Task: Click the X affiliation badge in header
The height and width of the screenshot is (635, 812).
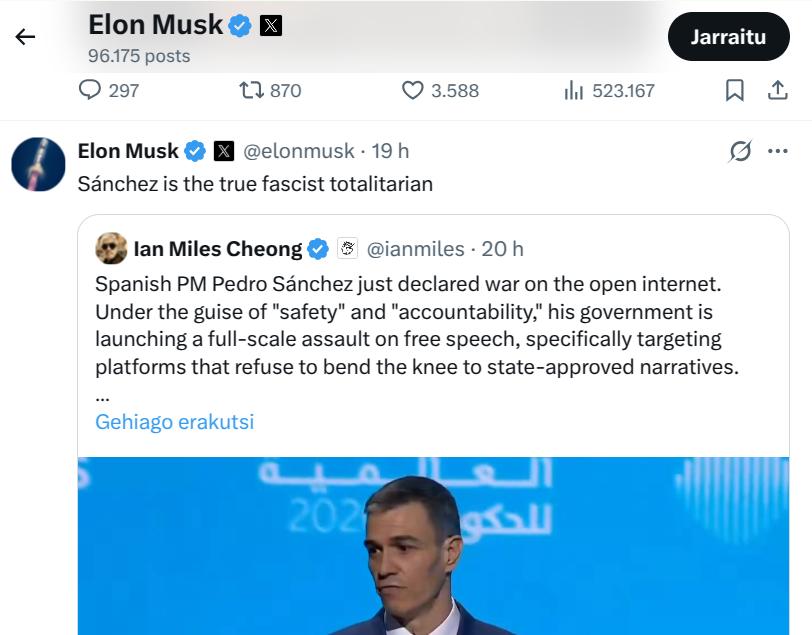Action: pos(270,25)
